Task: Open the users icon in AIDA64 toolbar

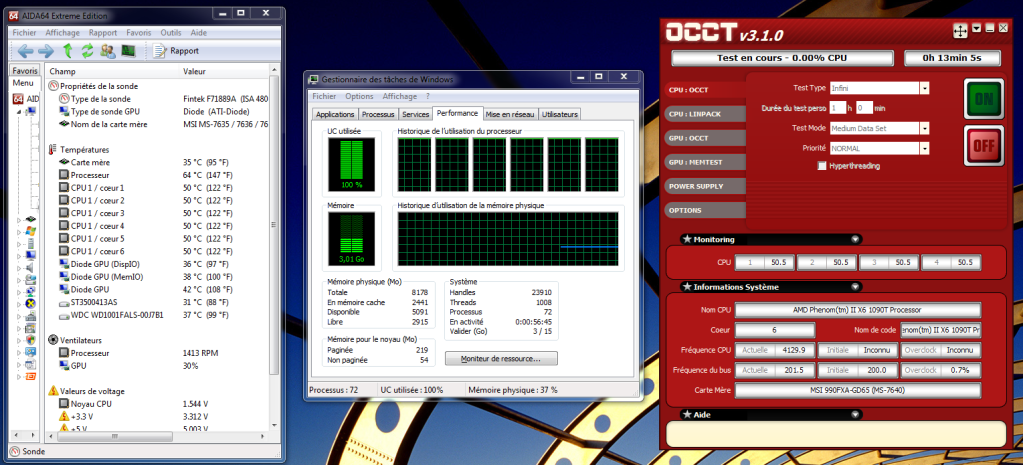Action: (108, 50)
